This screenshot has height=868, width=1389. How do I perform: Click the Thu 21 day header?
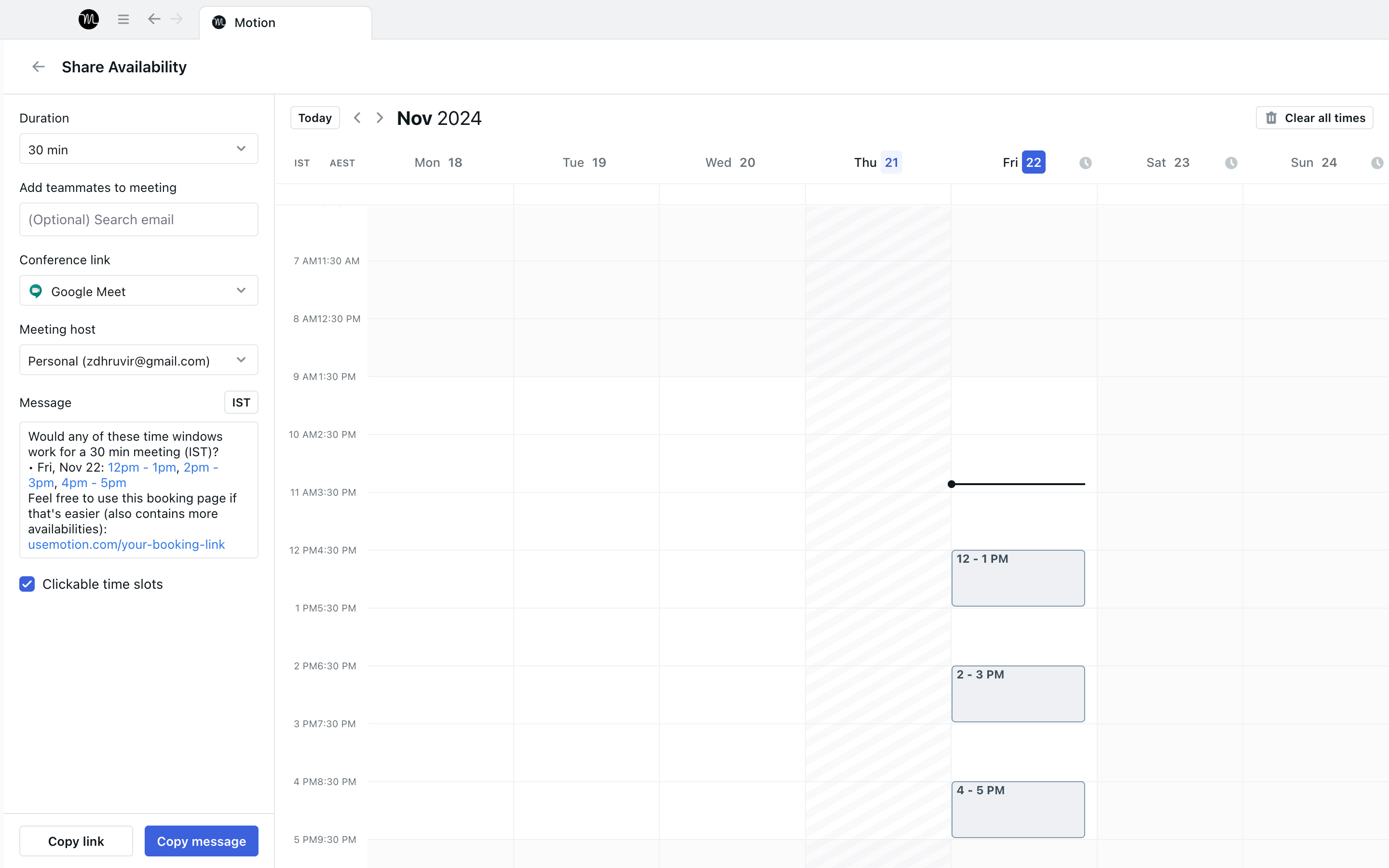[878, 163]
